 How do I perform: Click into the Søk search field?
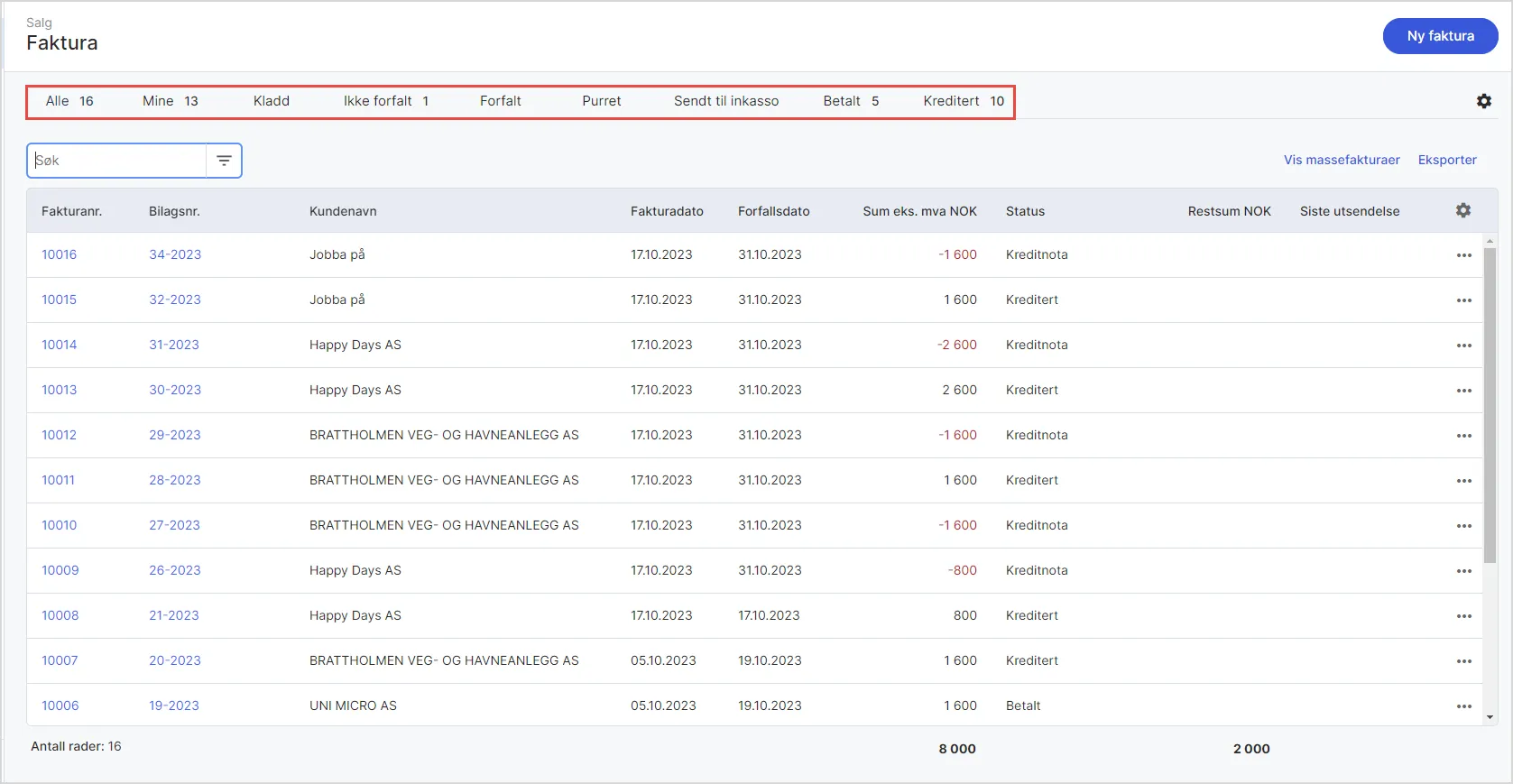[117, 161]
